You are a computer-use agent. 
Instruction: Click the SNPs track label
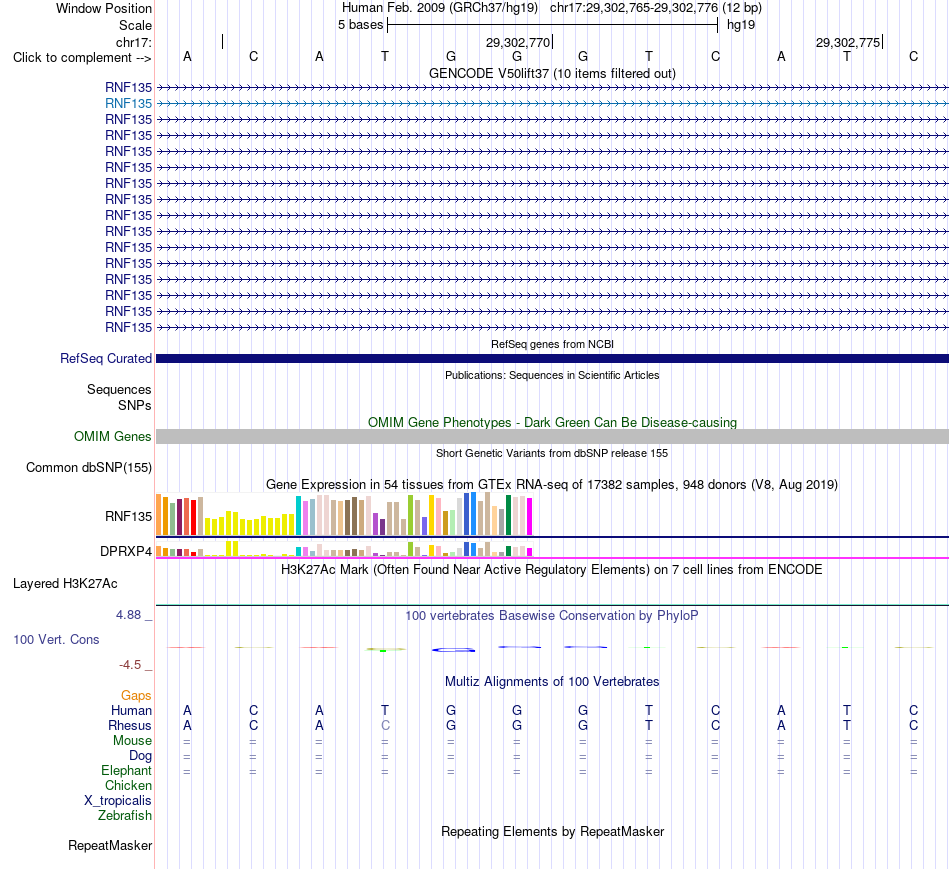click(x=135, y=405)
